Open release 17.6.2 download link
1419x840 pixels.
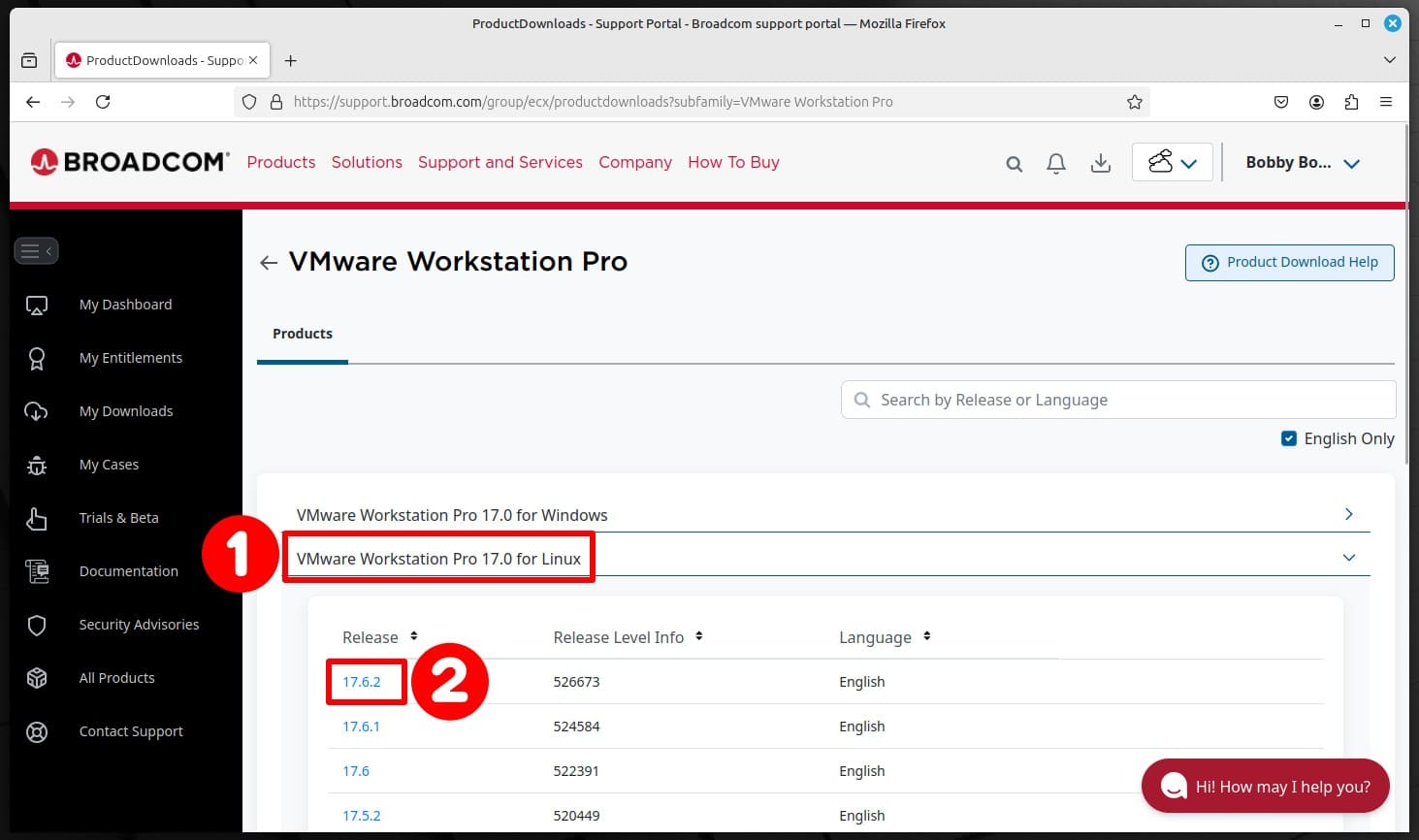pyautogui.click(x=361, y=681)
